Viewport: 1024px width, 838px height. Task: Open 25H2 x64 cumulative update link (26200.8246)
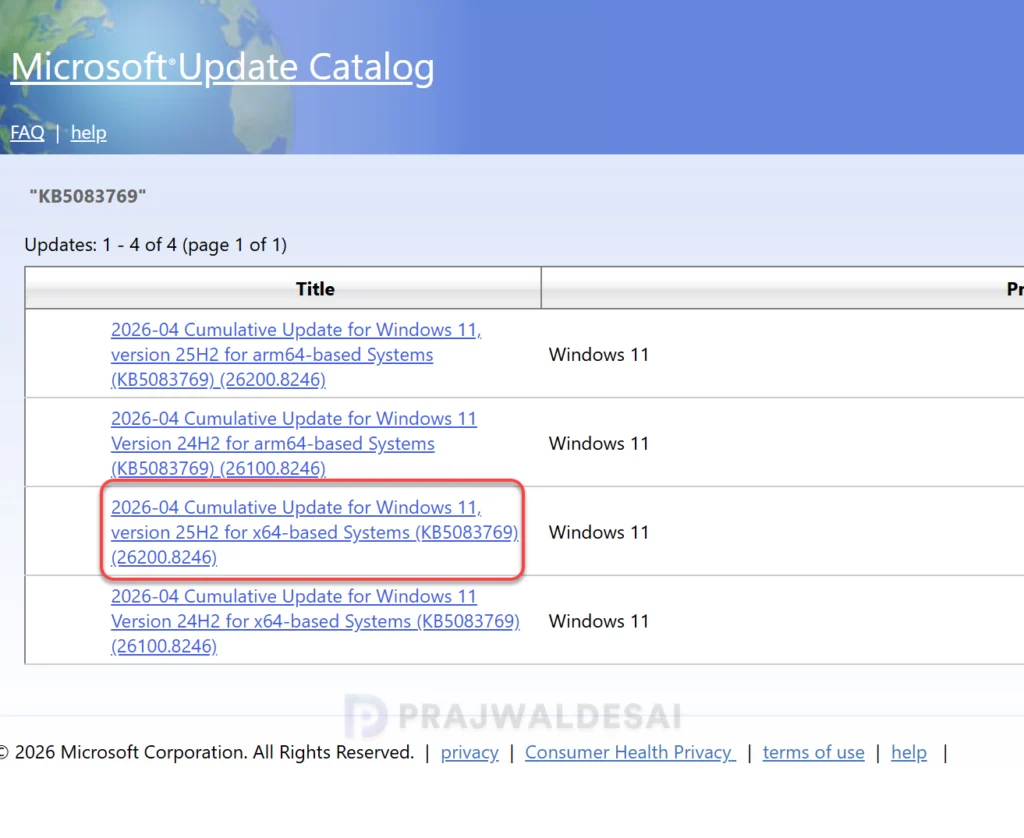pos(315,532)
